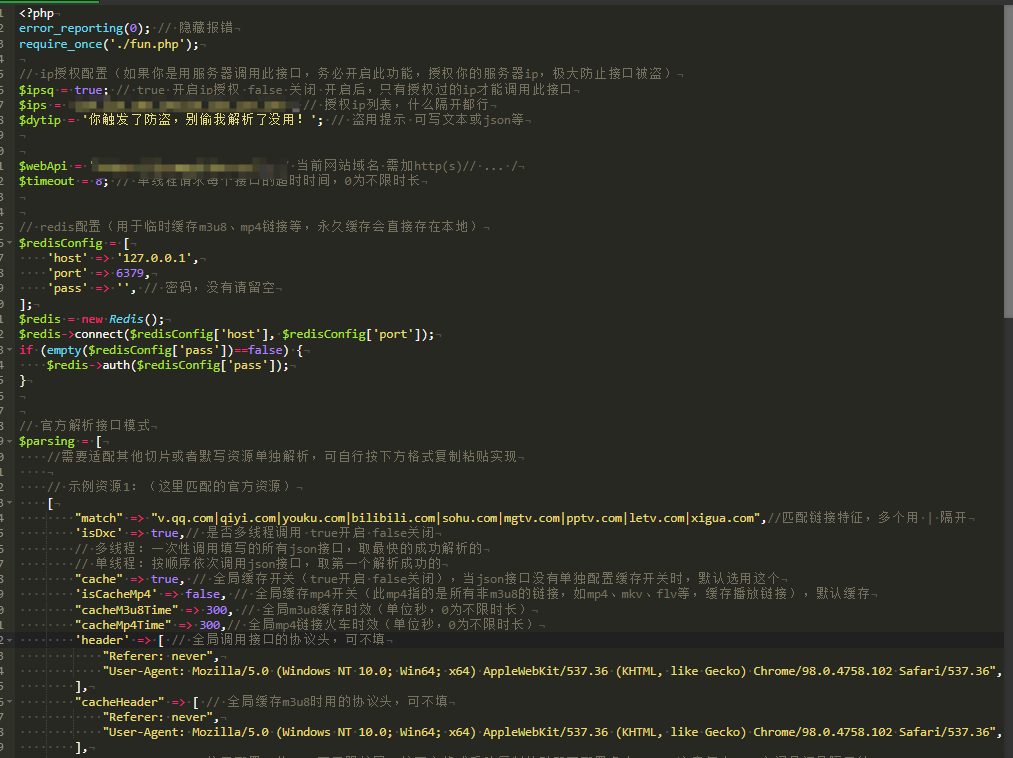This screenshot has width=1013, height=758.
Task: Place cursor on the <?php opening tag
Action: tap(36, 13)
